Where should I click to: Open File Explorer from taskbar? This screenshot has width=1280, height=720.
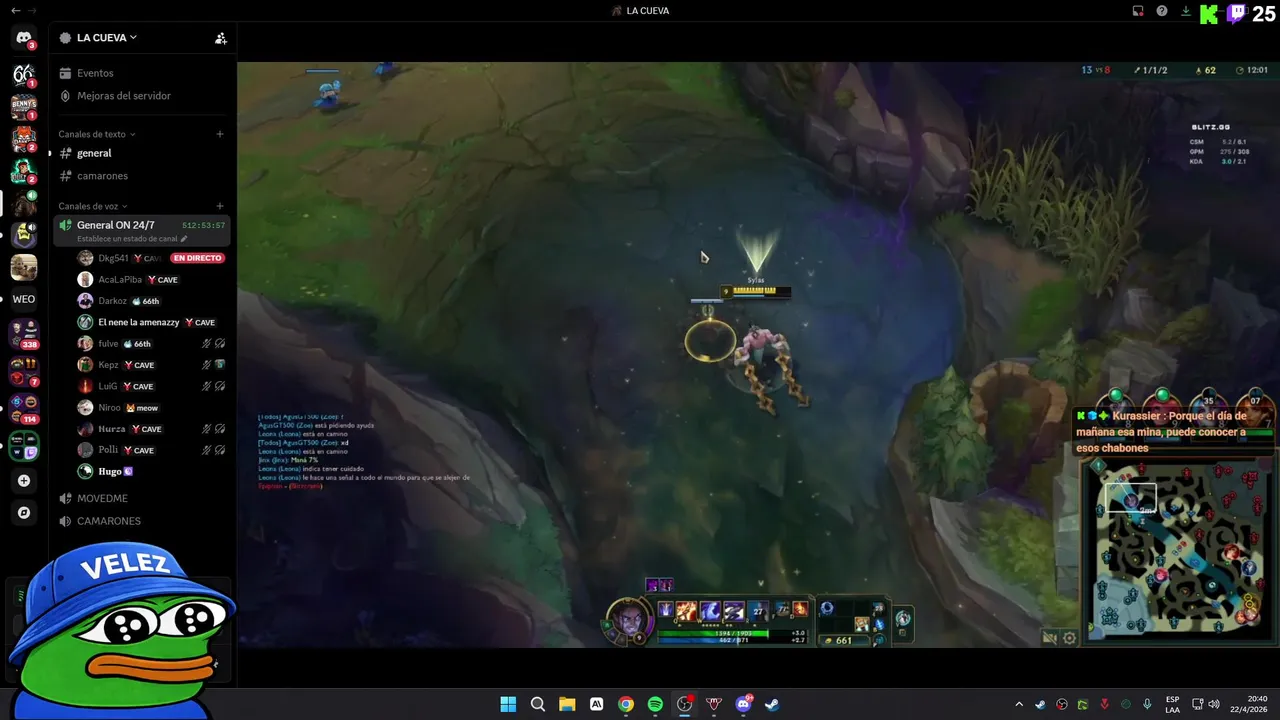pyautogui.click(x=567, y=704)
